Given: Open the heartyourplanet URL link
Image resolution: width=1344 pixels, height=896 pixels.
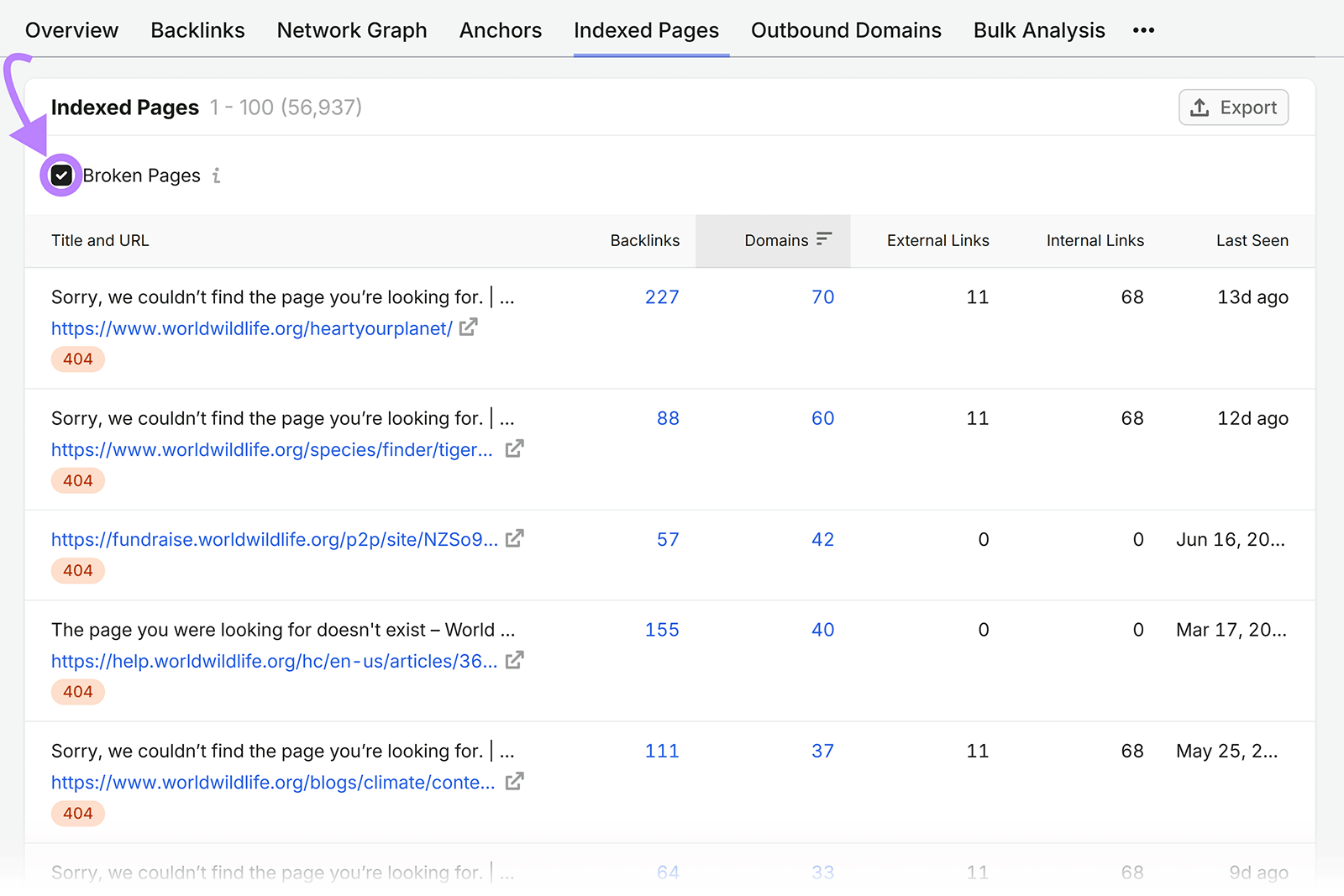Looking at the screenshot, I should [x=252, y=328].
